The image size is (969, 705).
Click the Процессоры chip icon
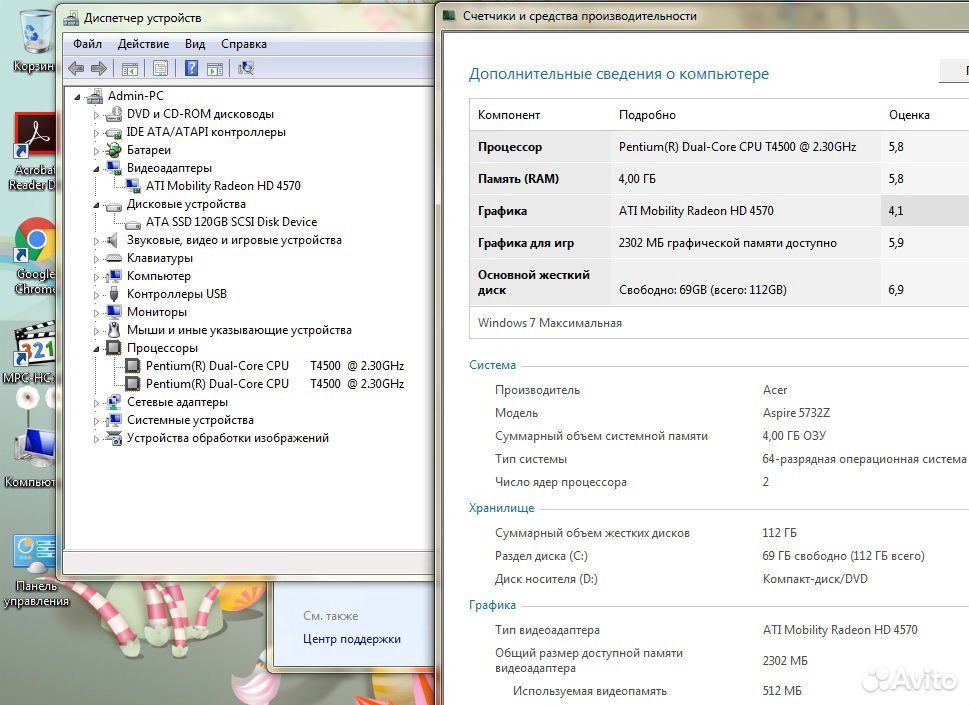coord(114,348)
